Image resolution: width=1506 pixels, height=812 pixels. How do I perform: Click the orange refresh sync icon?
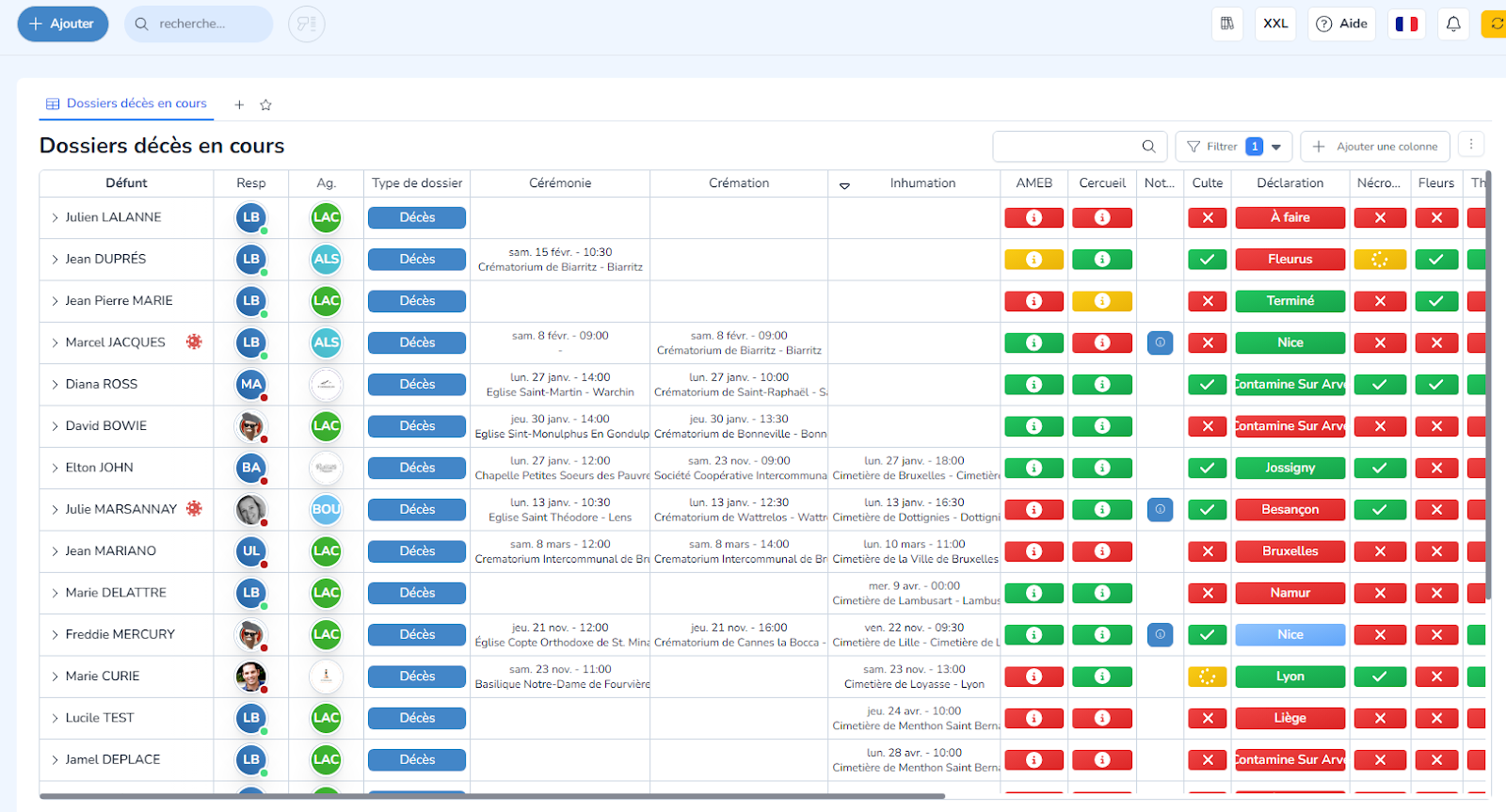point(1495,24)
